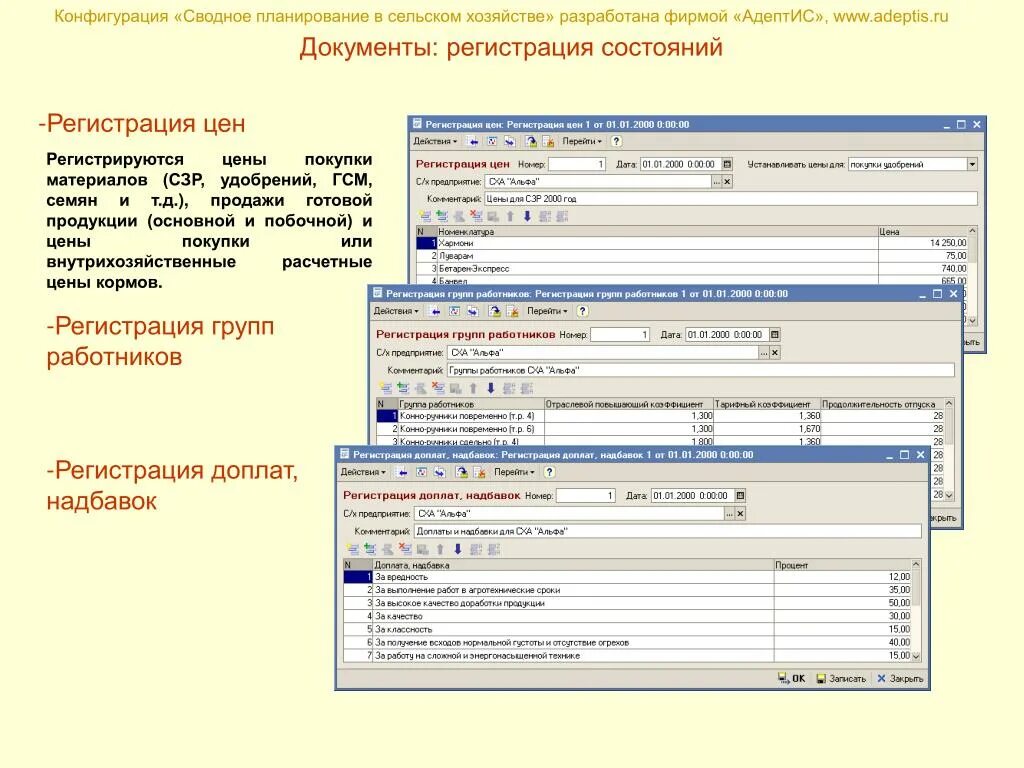Screen dimensions: 1024x768
Task: Select row 'За выполнение работ в агротехнические сроки'
Action: [x=627, y=590]
